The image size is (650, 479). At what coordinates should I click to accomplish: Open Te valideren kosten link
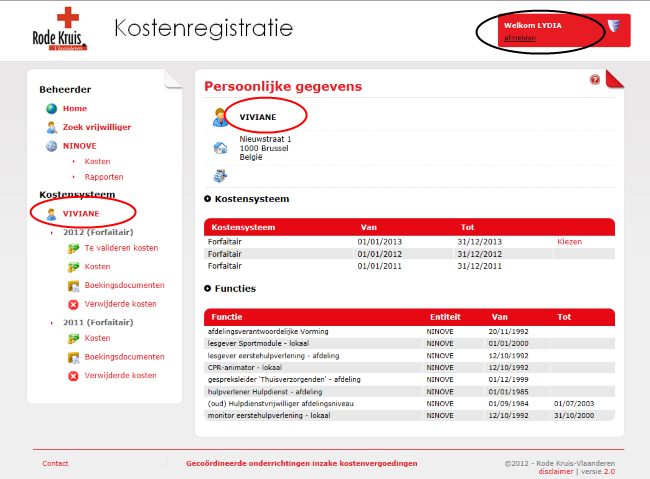pyautogui.click(x=121, y=248)
